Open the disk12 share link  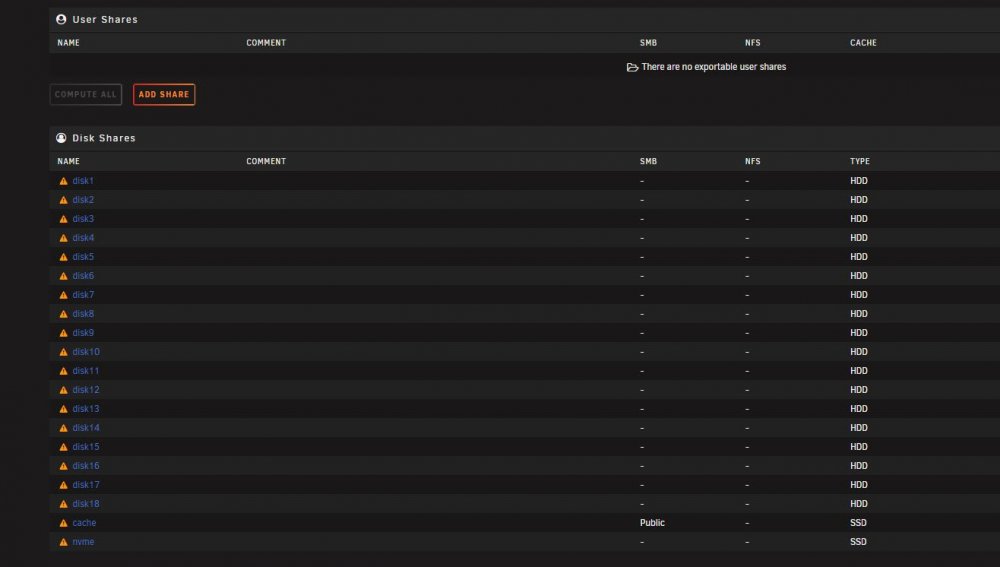86,390
